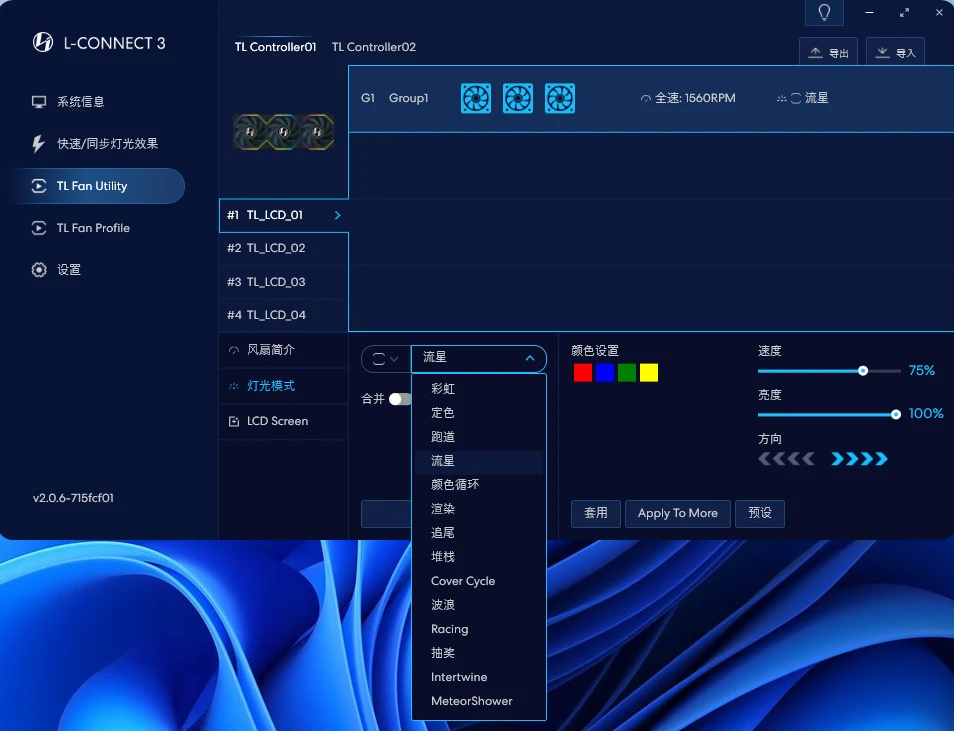The width and height of the screenshot is (954, 731).
Task: Select #4 TL_LCD_04 device
Action: (284, 315)
